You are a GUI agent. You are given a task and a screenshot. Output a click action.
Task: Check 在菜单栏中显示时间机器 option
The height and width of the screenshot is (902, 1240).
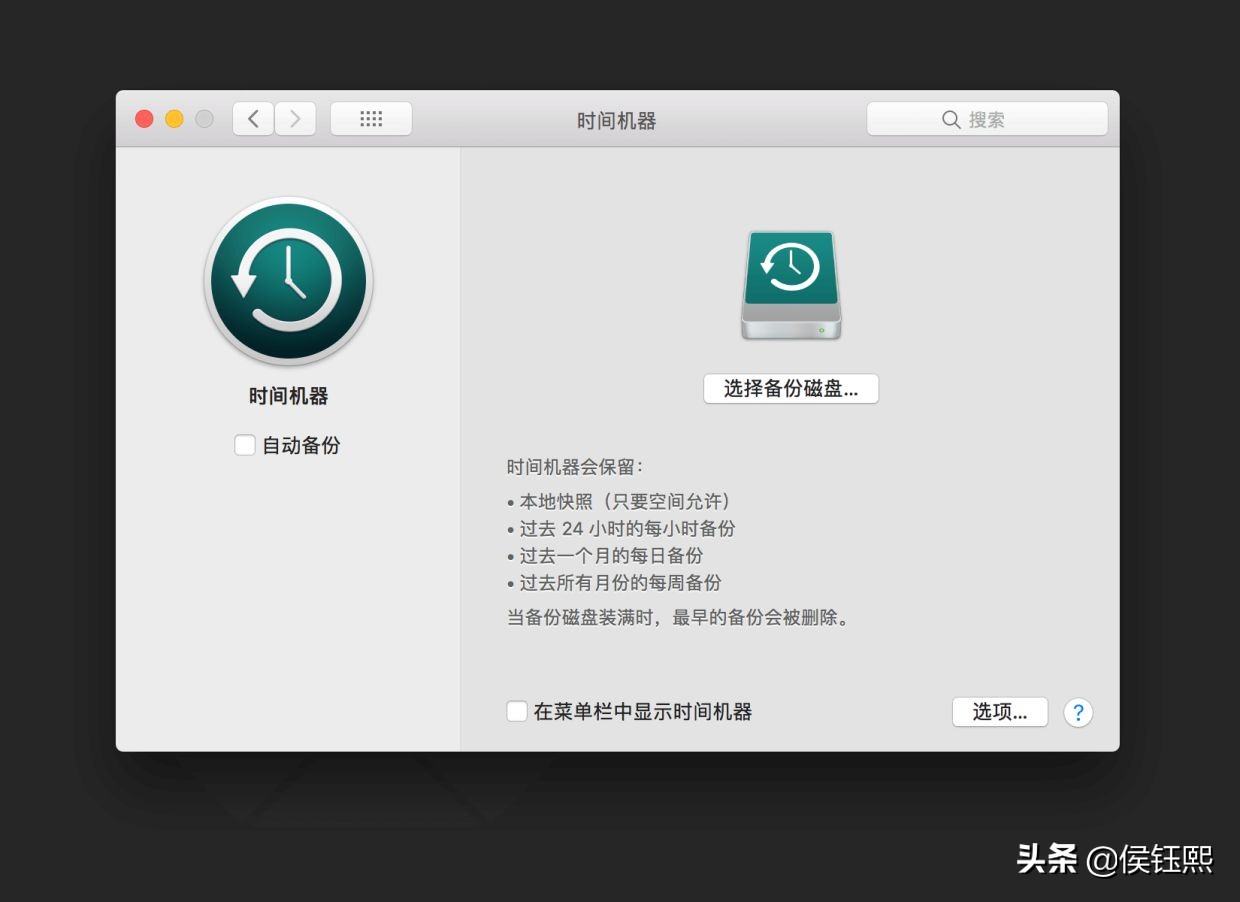pyautogui.click(x=517, y=711)
